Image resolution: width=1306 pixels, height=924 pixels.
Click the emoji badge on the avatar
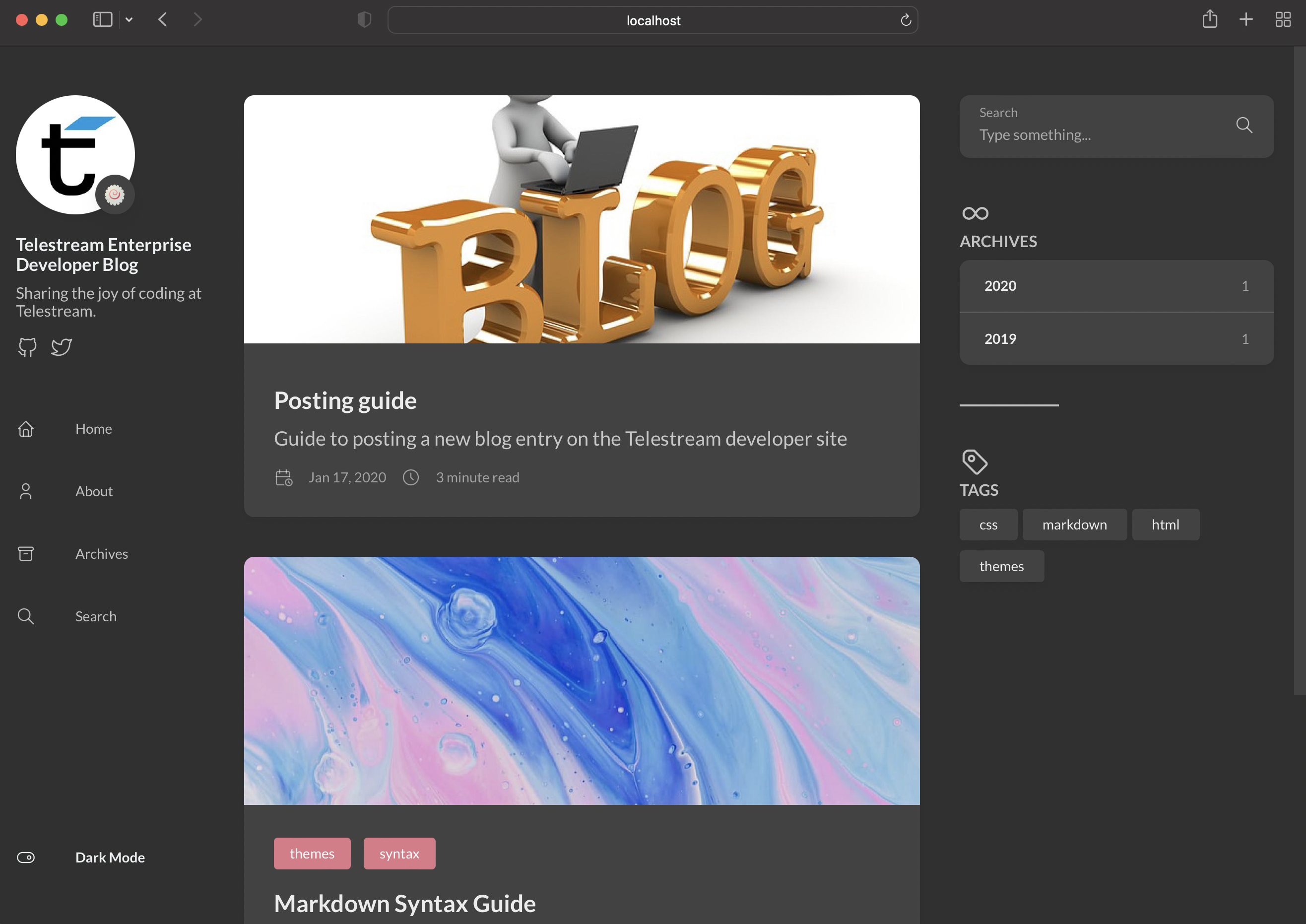click(115, 195)
